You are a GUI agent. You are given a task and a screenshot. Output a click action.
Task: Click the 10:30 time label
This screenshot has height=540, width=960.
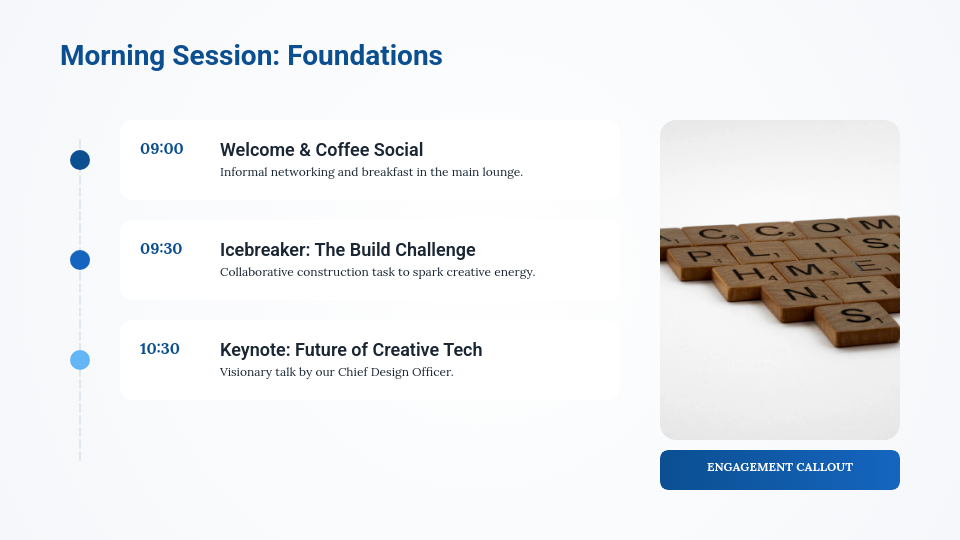[x=160, y=349]
